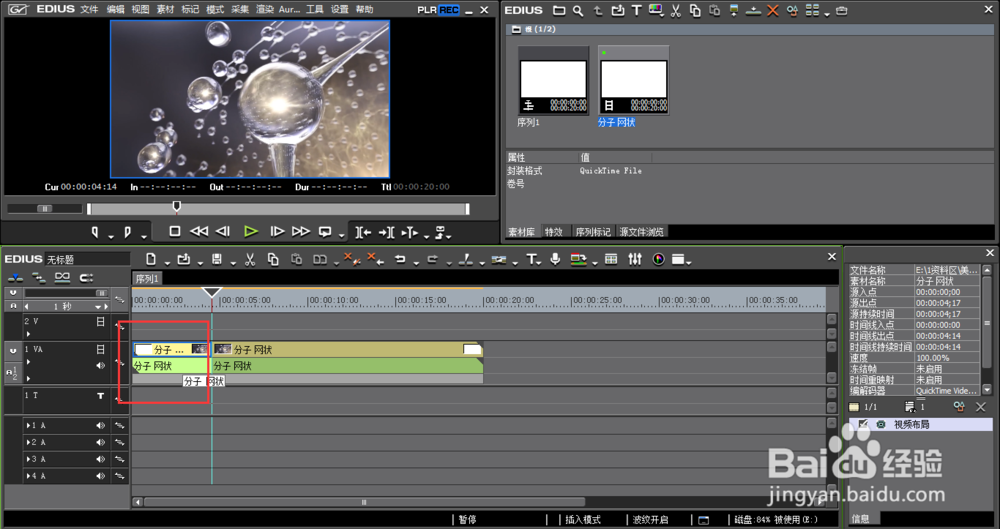The width and height of the screenshot is (1000, 529).
Task: Open the timeline scale dropdown showing 1 秒
Action: click(98, 307)
